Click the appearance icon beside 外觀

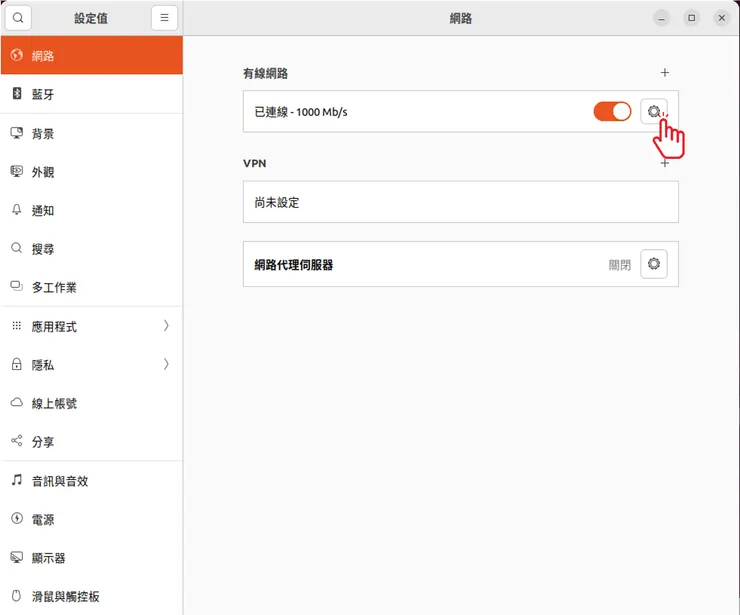17,171
